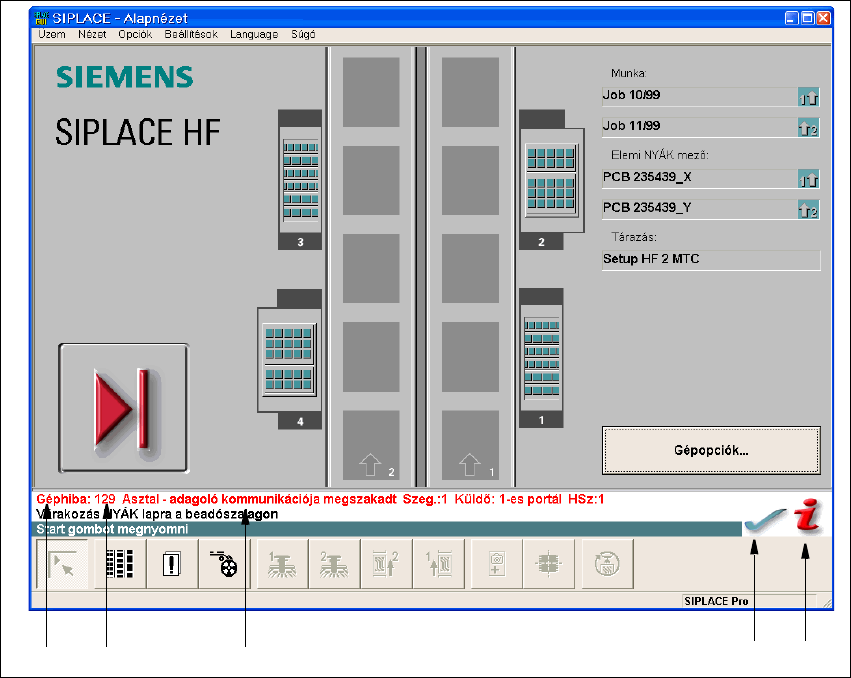This screenshot has height=678, width=851.
Task: Click lane 1 arrow beside PCB 235439_X
Action: [808, 179]
